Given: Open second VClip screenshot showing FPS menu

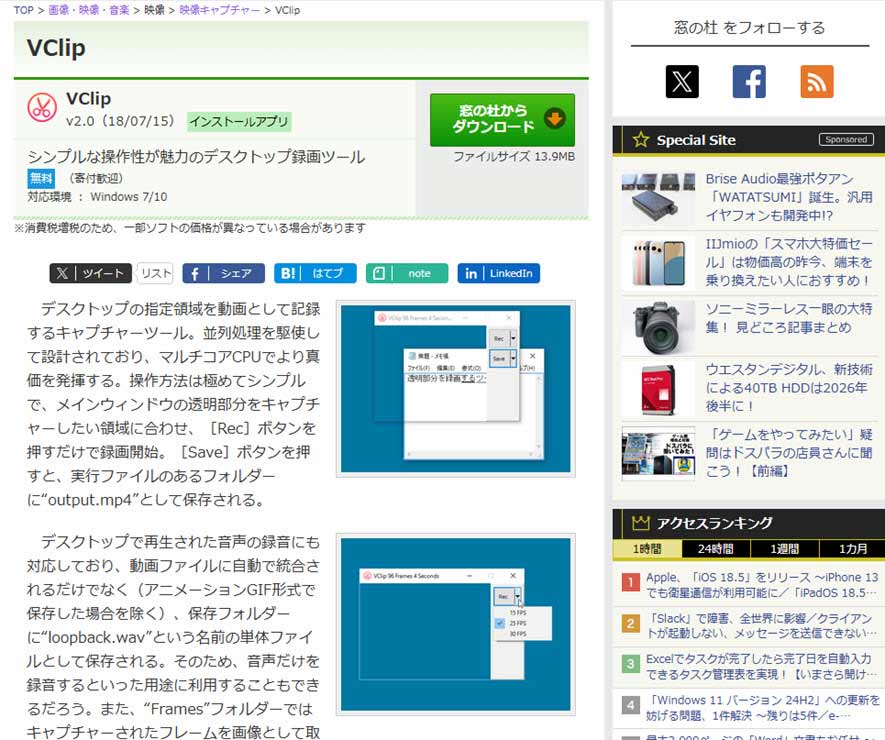Looking at the screenshot, I should (455, 624).
